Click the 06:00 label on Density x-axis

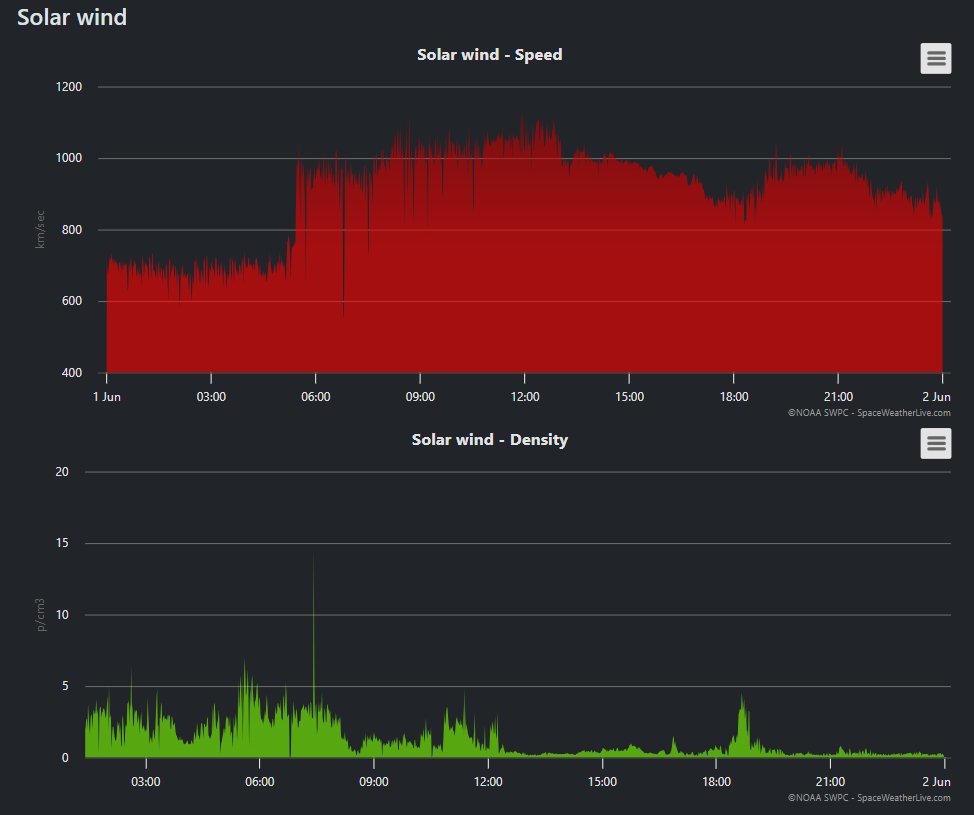click(260, 782)
